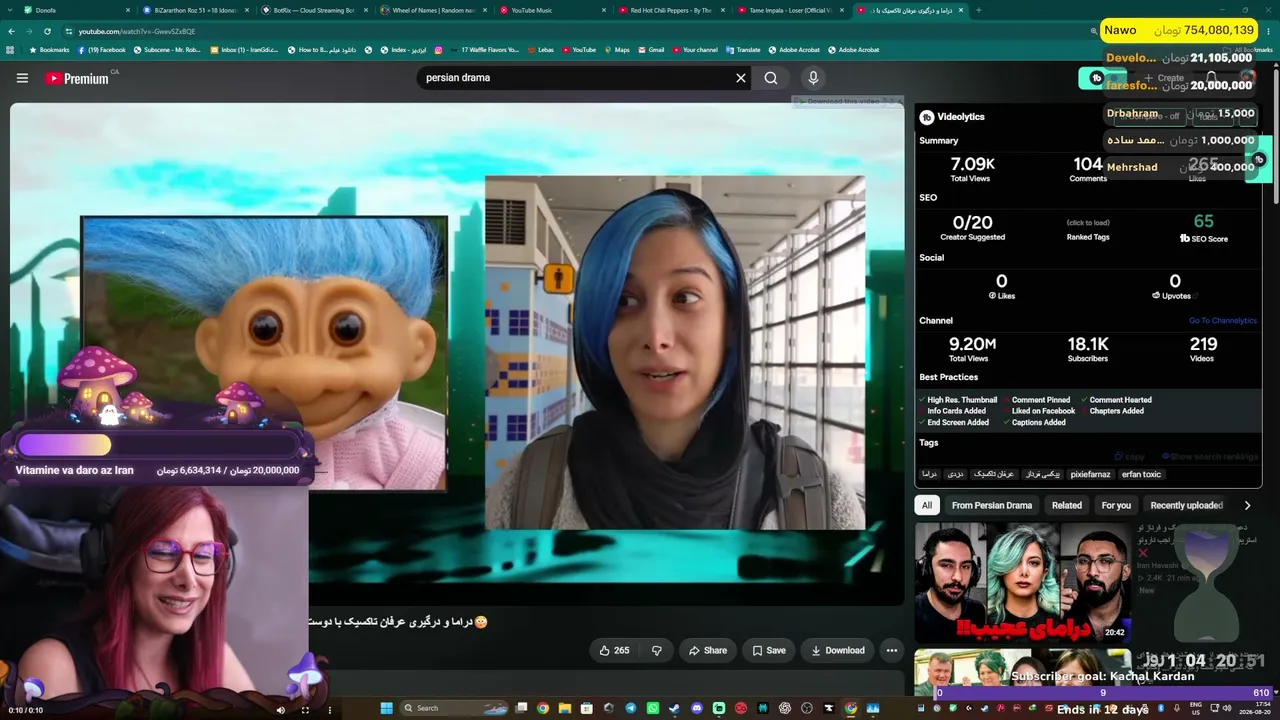Screen dimensions: 1280x720
Task: Launch Telegram from the taskbar
Action: 630,708
